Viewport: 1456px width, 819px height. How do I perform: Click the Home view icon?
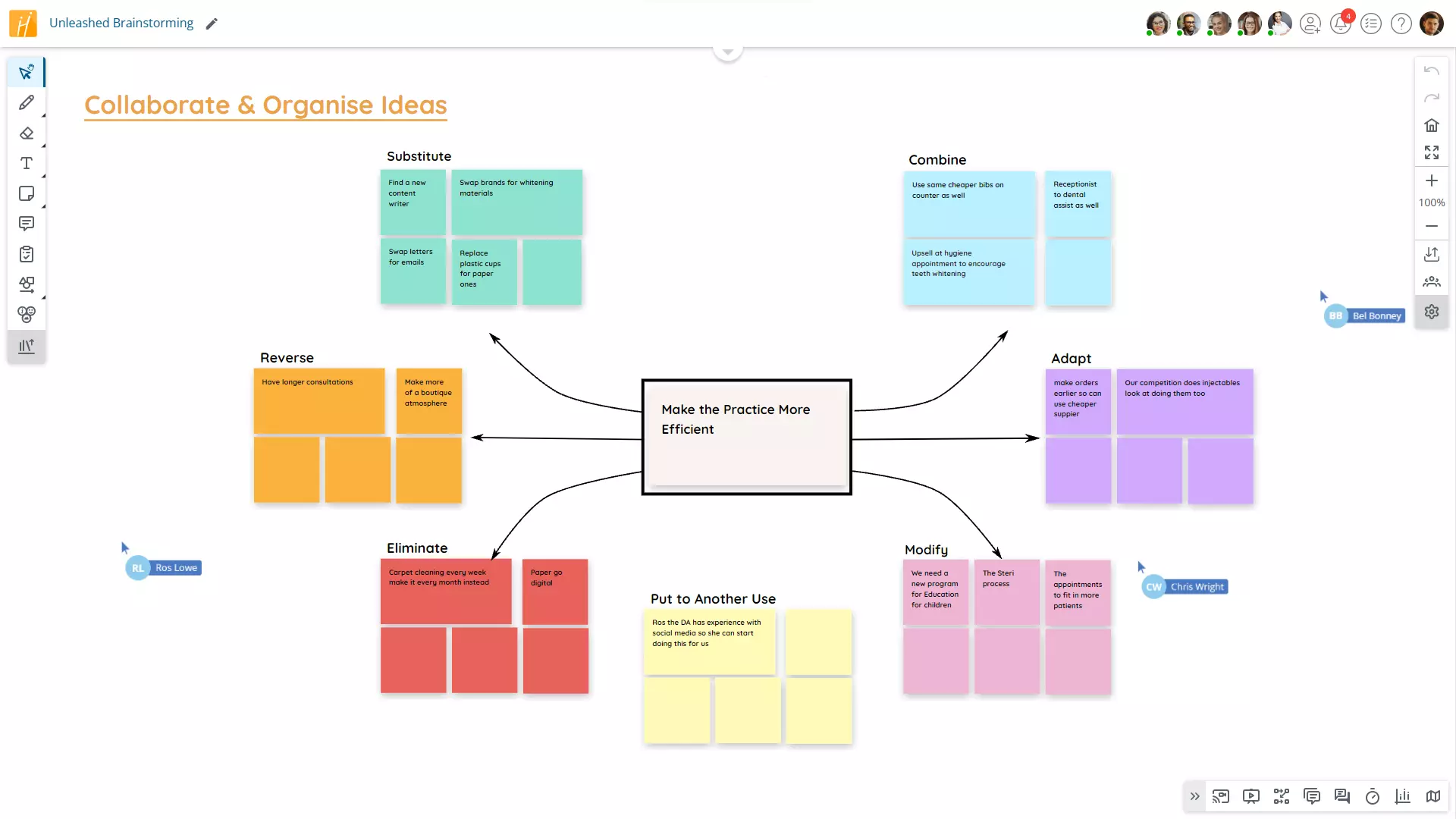tap(1432, 125)
